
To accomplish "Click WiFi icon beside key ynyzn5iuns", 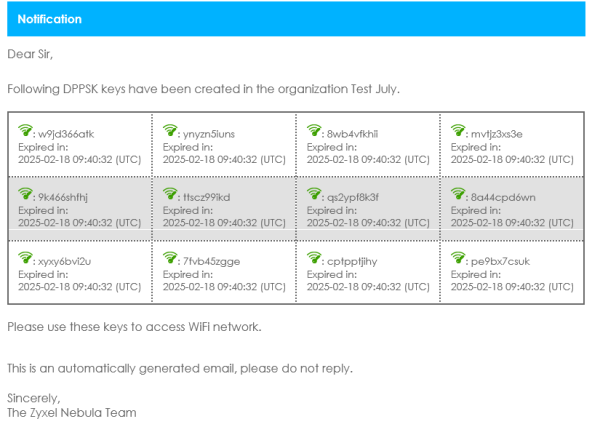I will coord(170,131).
